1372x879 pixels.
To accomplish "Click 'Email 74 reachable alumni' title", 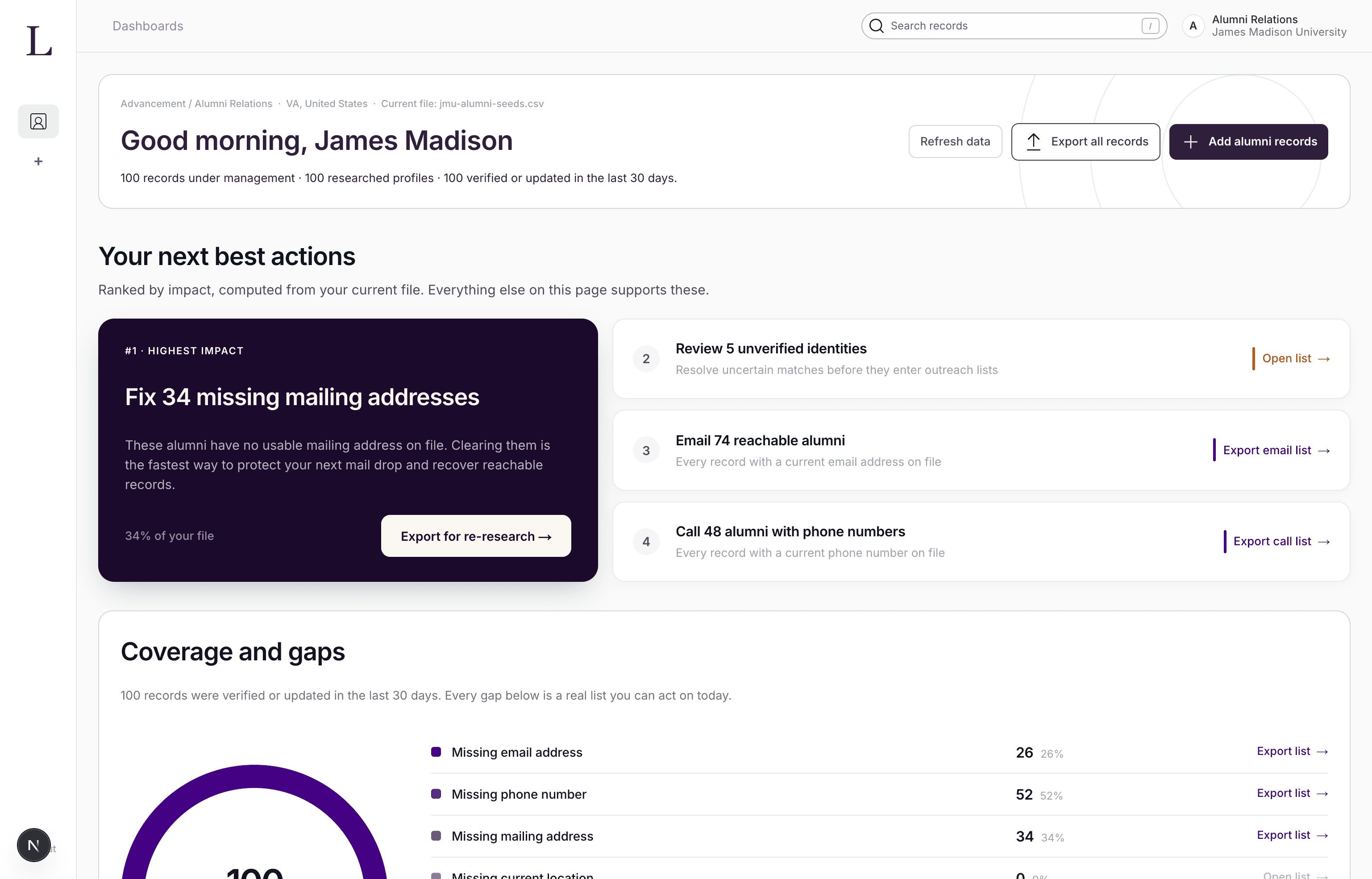I will coord(760,441).
